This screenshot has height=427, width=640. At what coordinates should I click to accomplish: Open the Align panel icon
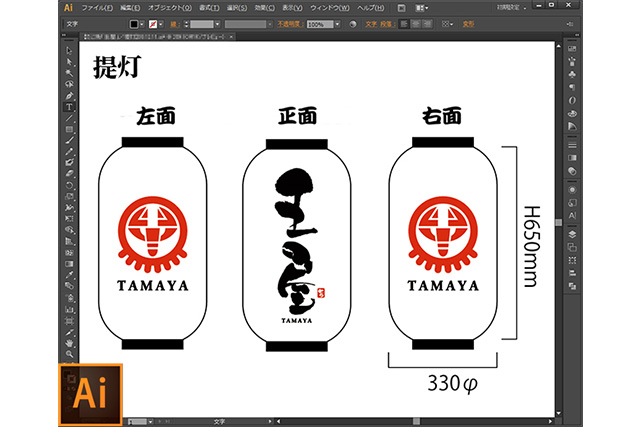(572, 273)
